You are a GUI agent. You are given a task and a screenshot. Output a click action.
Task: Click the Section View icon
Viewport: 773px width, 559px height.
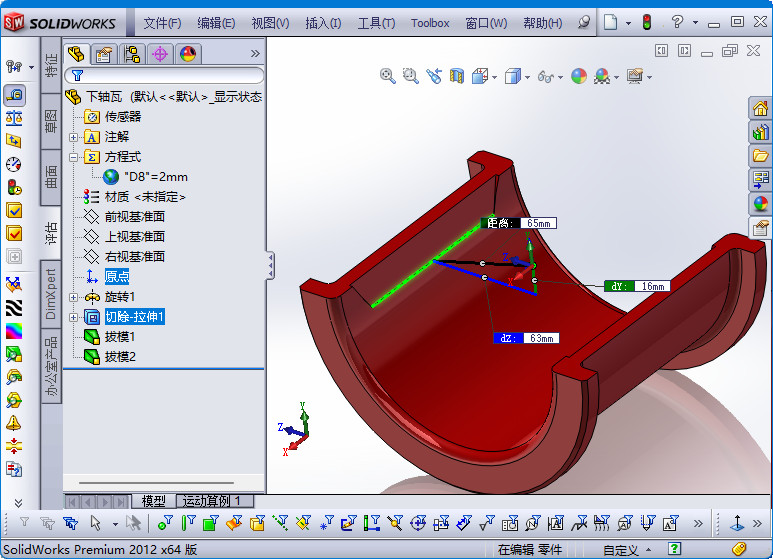457,76
